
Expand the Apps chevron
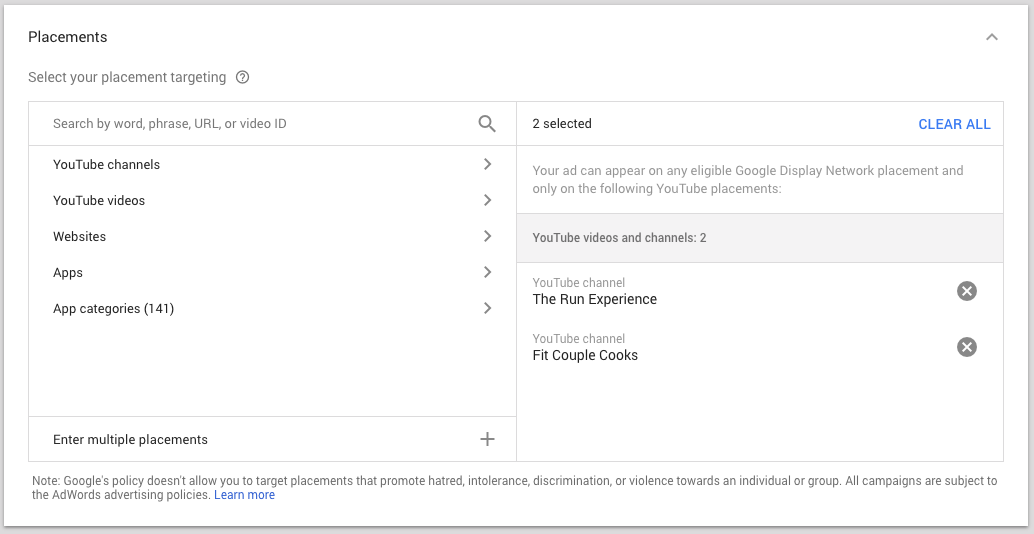487,272
